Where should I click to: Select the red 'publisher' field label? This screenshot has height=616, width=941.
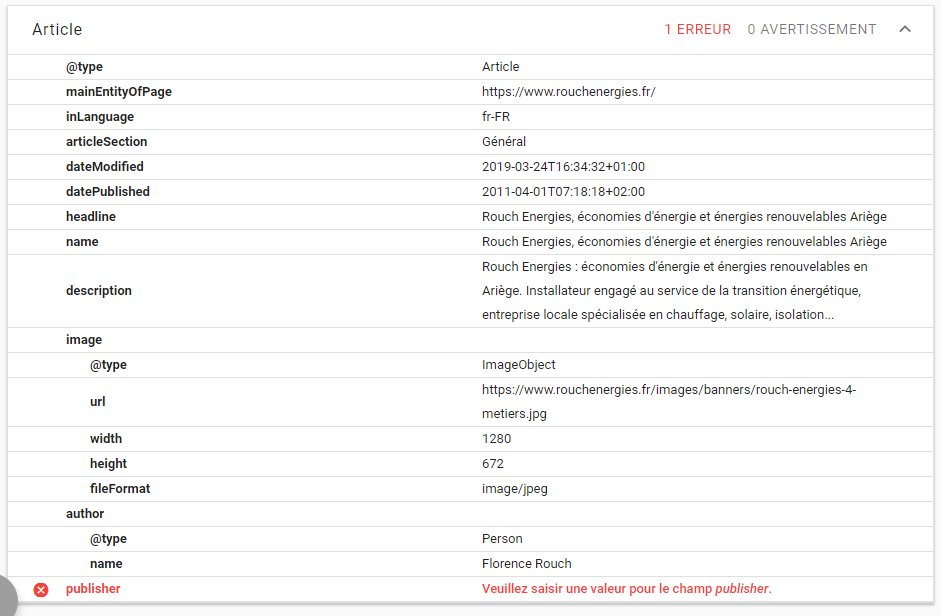(93, 588)
